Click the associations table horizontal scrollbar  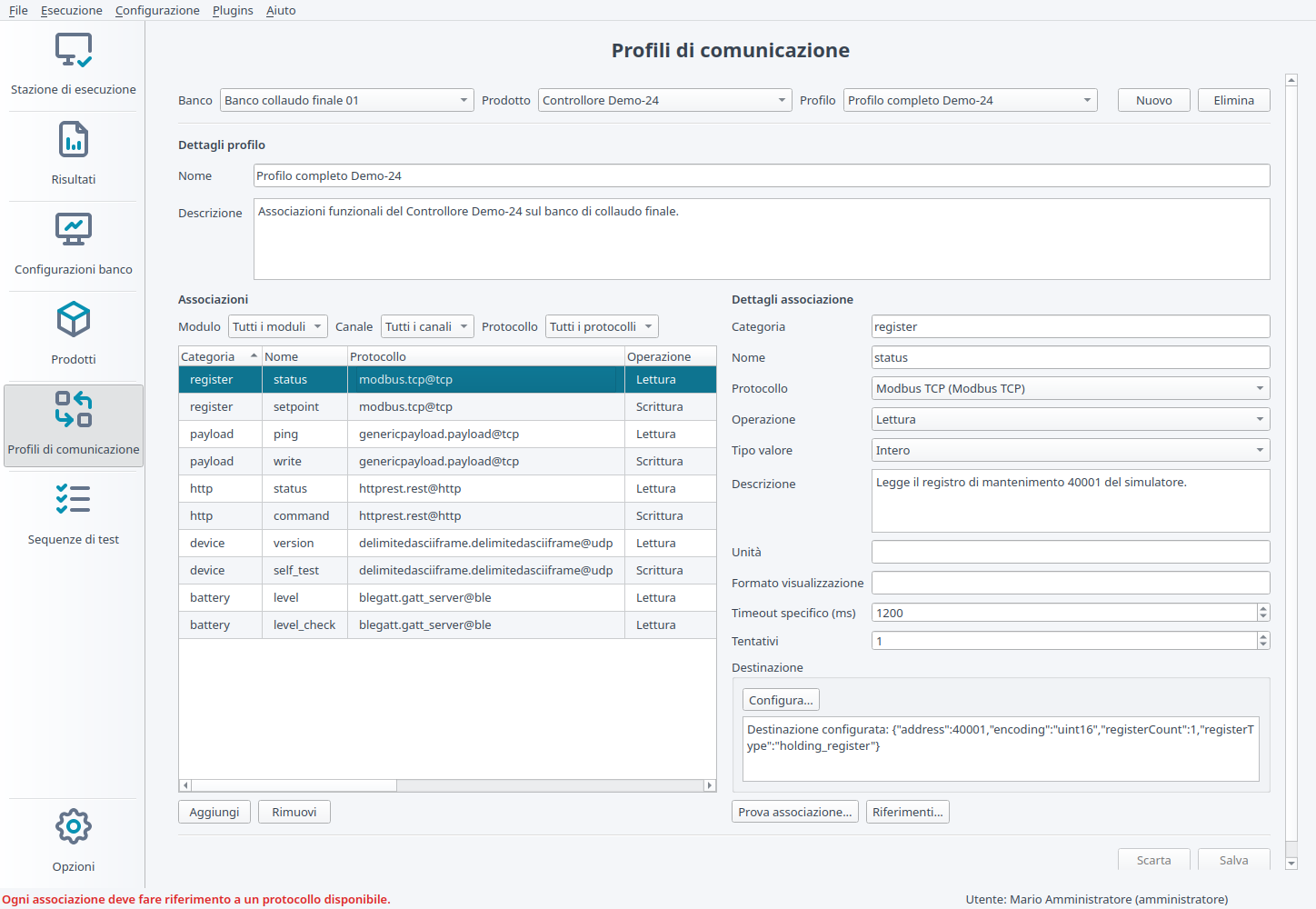pyautogui.click(x=447, y=785)
